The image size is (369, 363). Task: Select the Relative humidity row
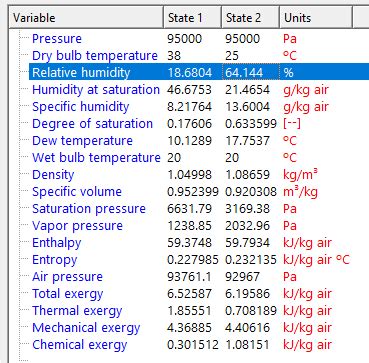tap(199, 72)
